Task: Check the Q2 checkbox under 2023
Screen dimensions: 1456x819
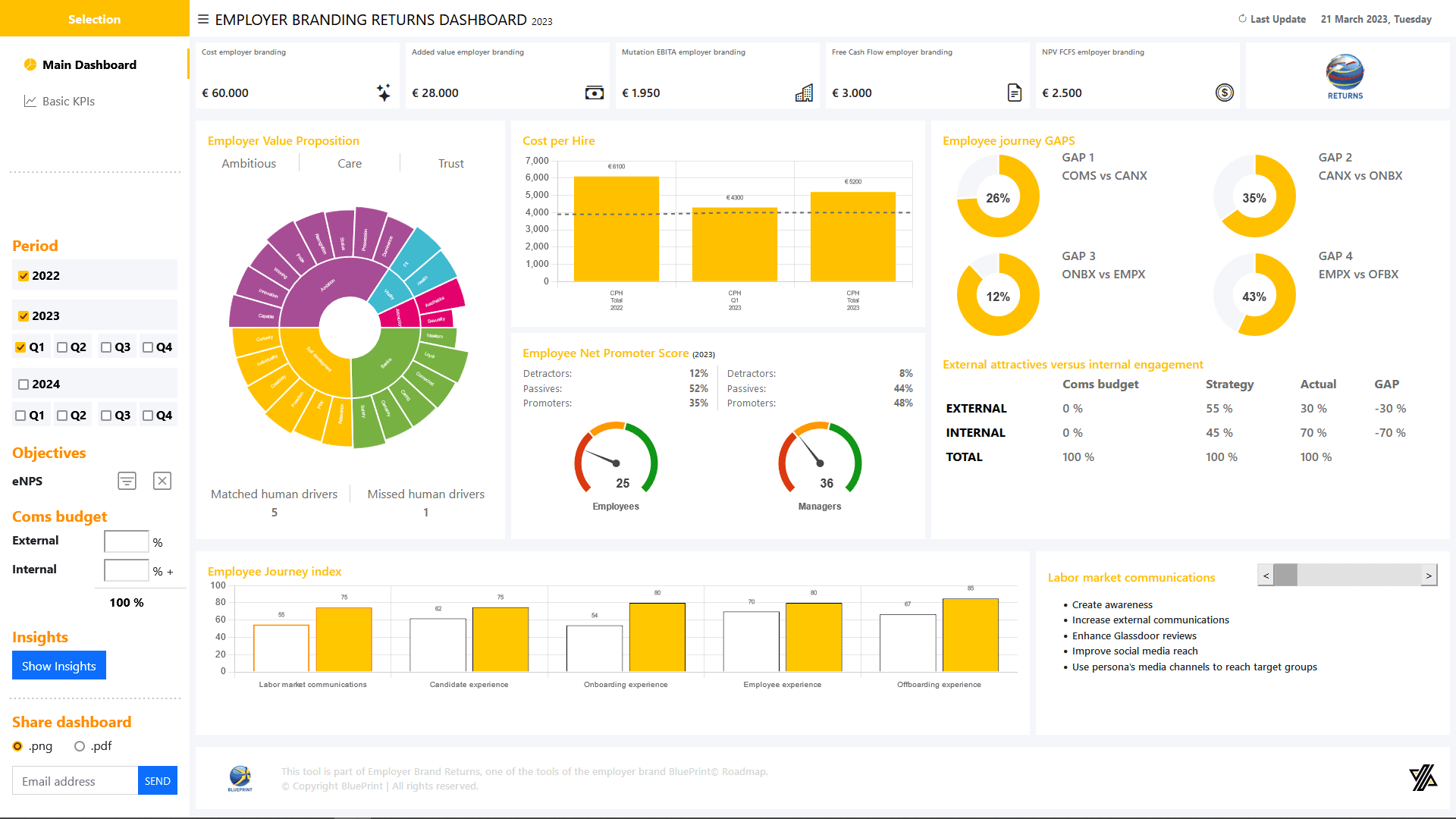Action: tap(63, 347)
